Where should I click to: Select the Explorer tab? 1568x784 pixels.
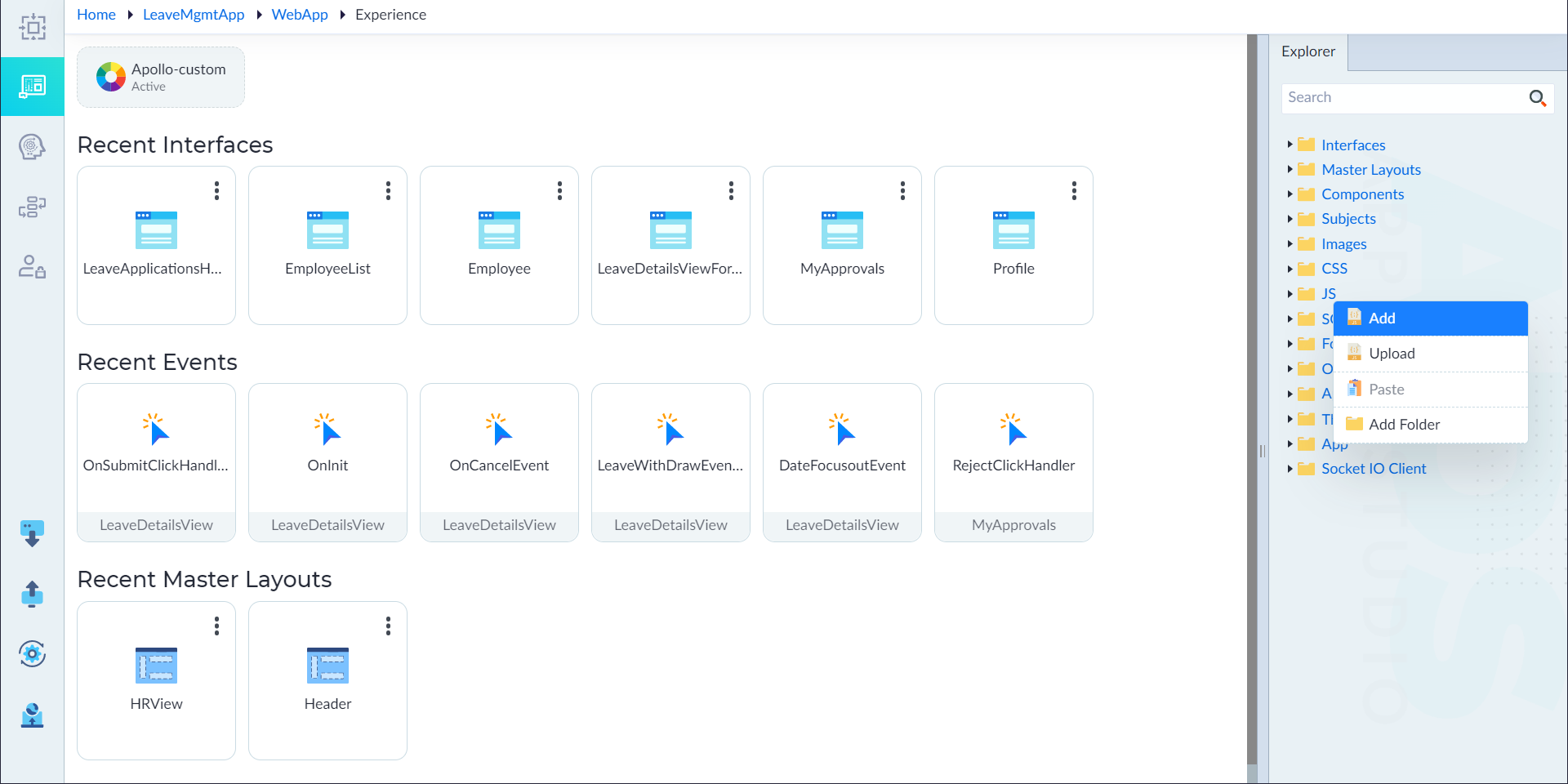[x=1308, y=51]
